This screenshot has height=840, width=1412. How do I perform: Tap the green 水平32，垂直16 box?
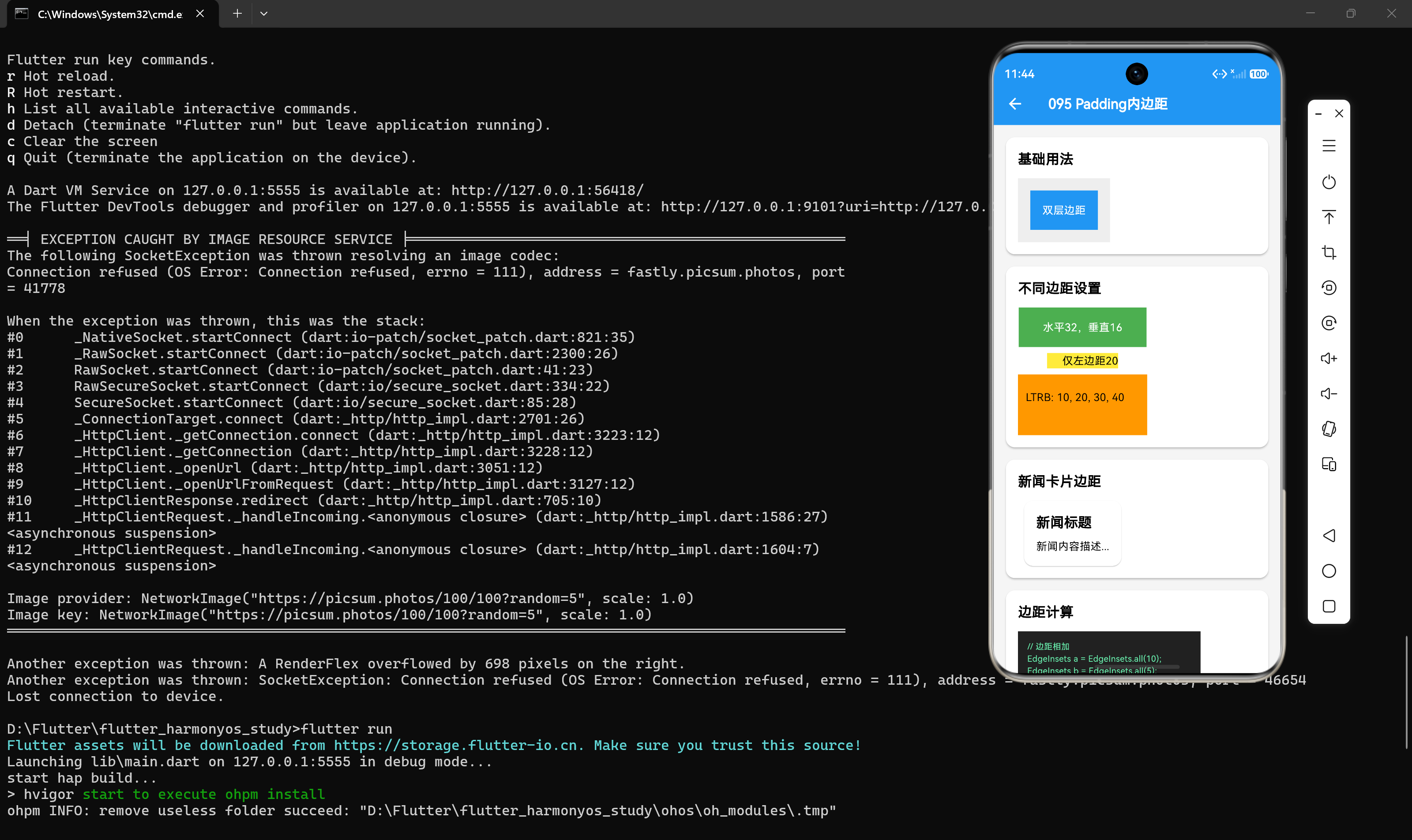tap(1082, 327)
